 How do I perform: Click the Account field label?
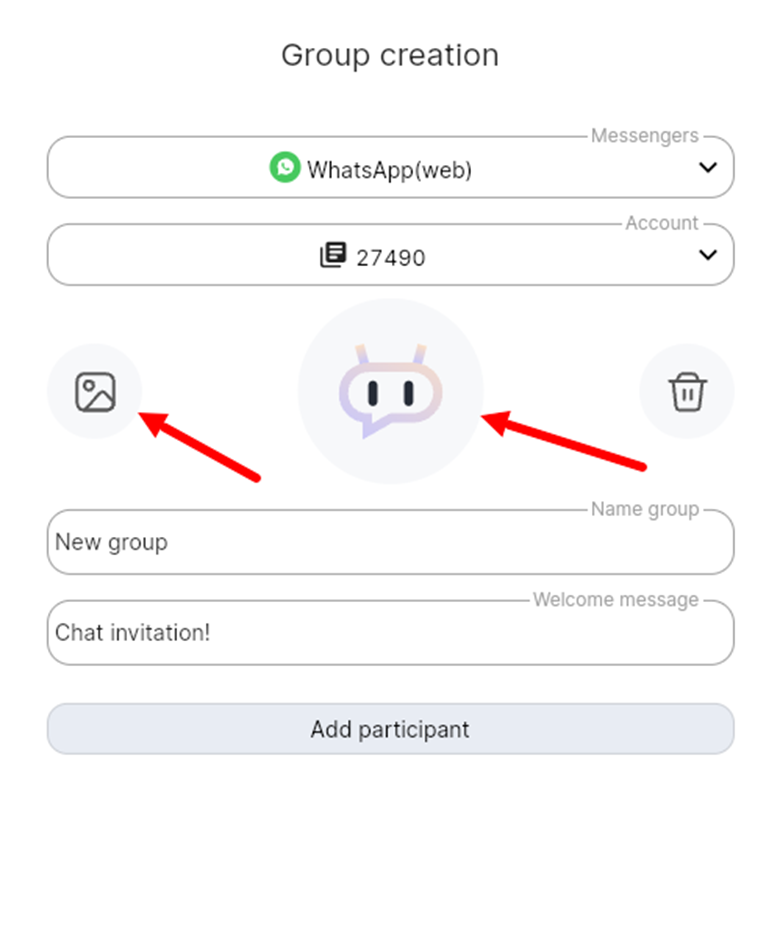click(661, 224)
